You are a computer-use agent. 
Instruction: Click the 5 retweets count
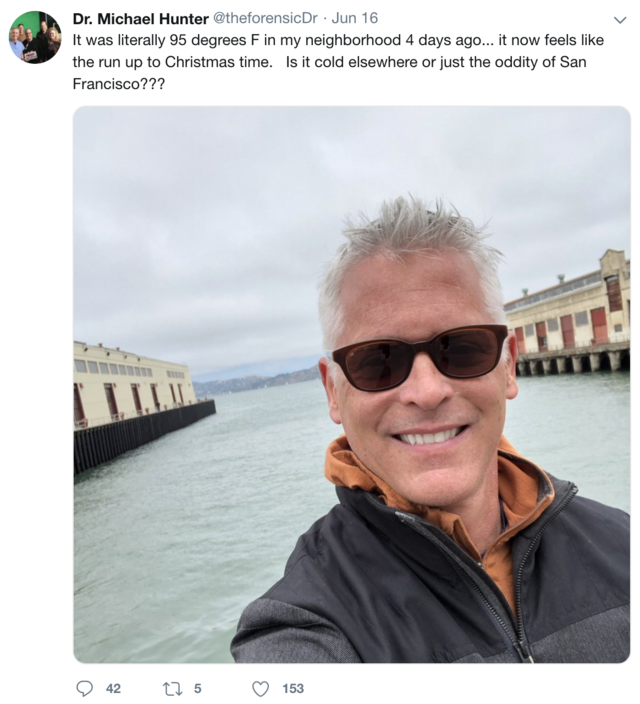pyautogui.click(x=198, y=688)
